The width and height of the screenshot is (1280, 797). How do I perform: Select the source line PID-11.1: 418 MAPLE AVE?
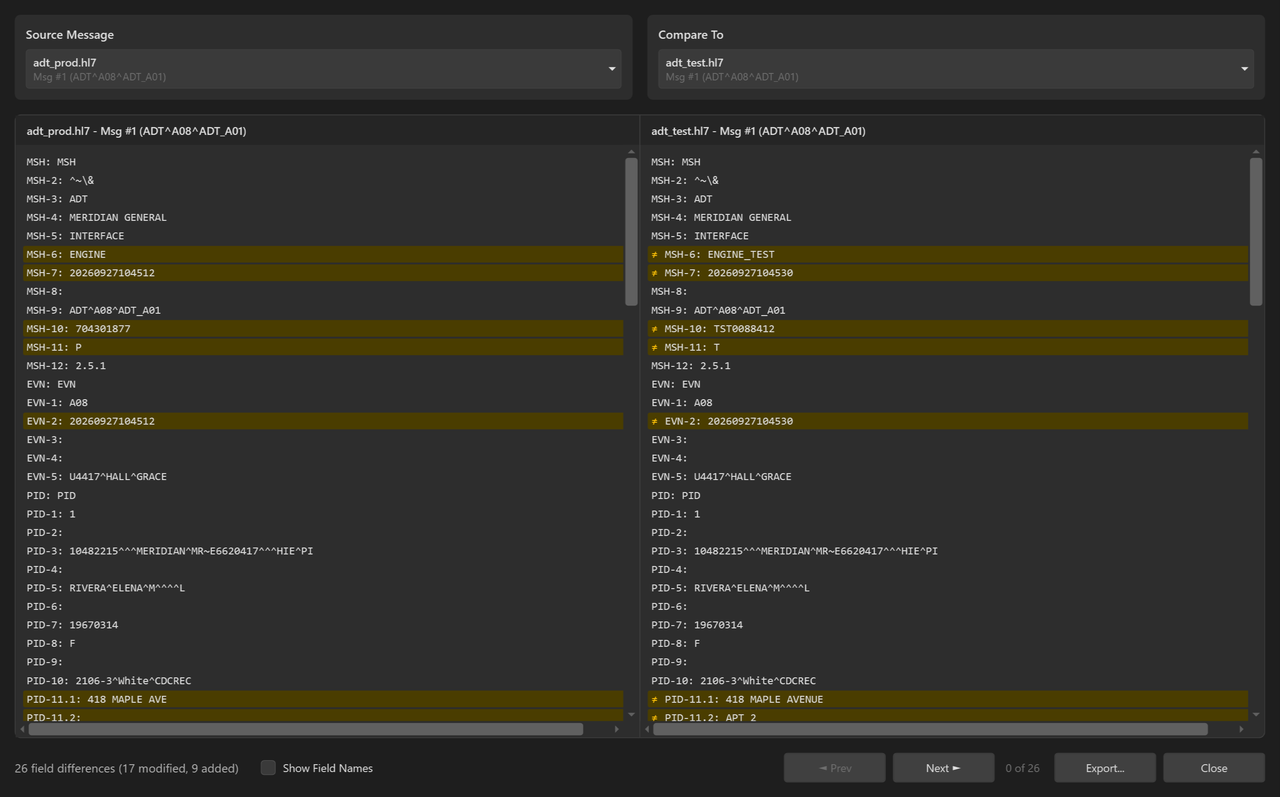pyautogui.click(x=323, y=699)
